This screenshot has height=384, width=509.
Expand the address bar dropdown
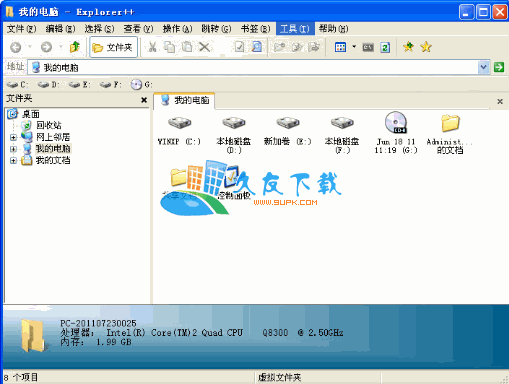coord(483,68)
